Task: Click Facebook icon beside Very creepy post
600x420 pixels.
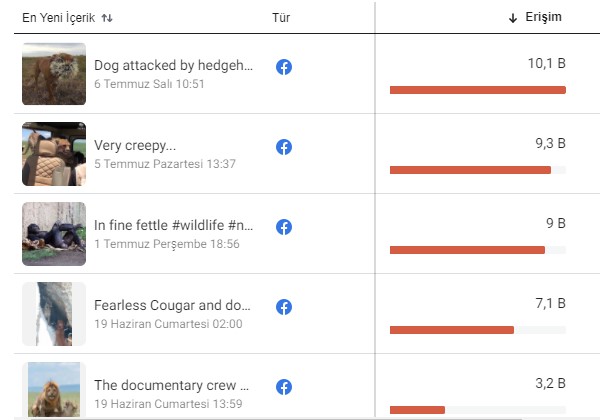Action: click(284, 147)
